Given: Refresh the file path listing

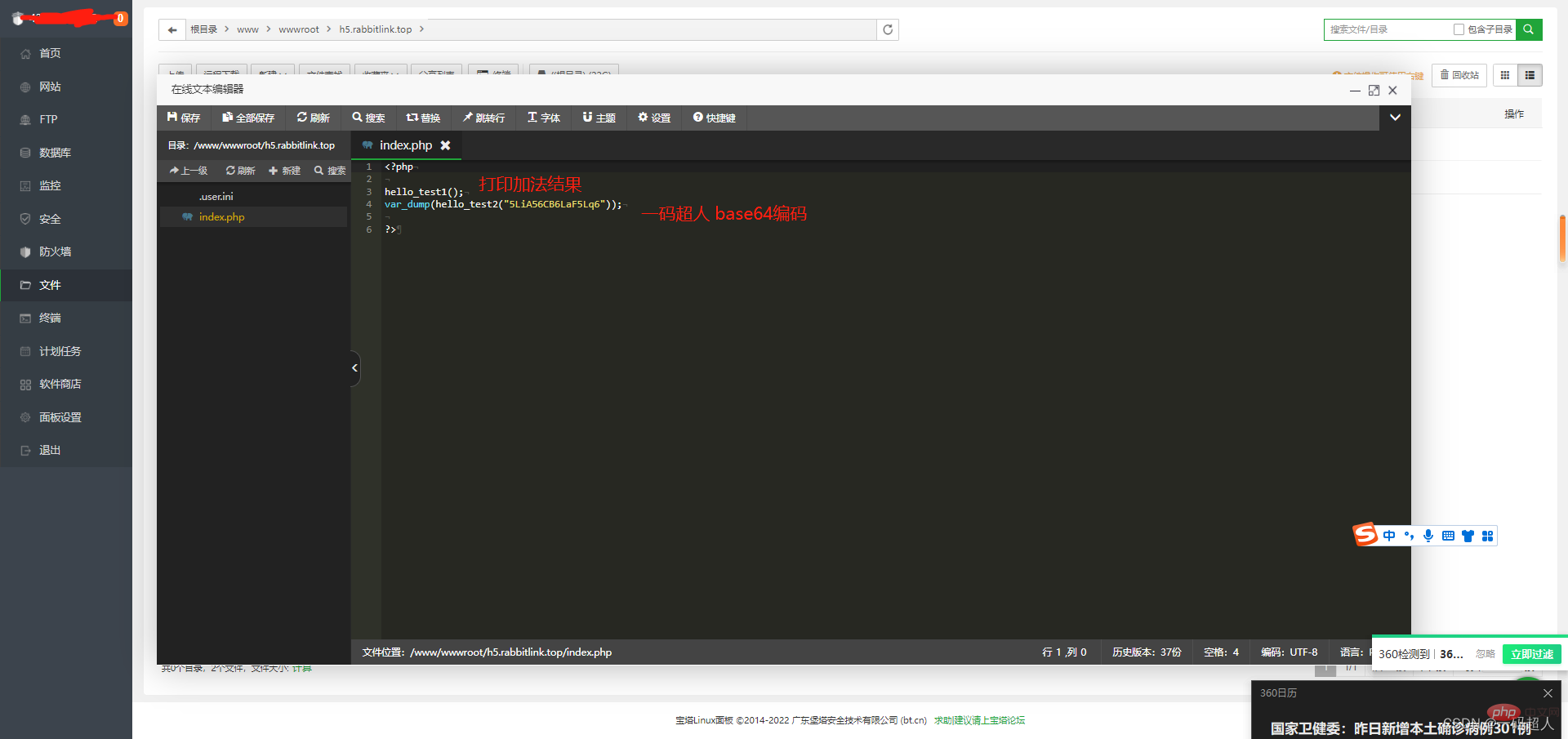Looking at the screenshot, I should [x=888, y=29].
